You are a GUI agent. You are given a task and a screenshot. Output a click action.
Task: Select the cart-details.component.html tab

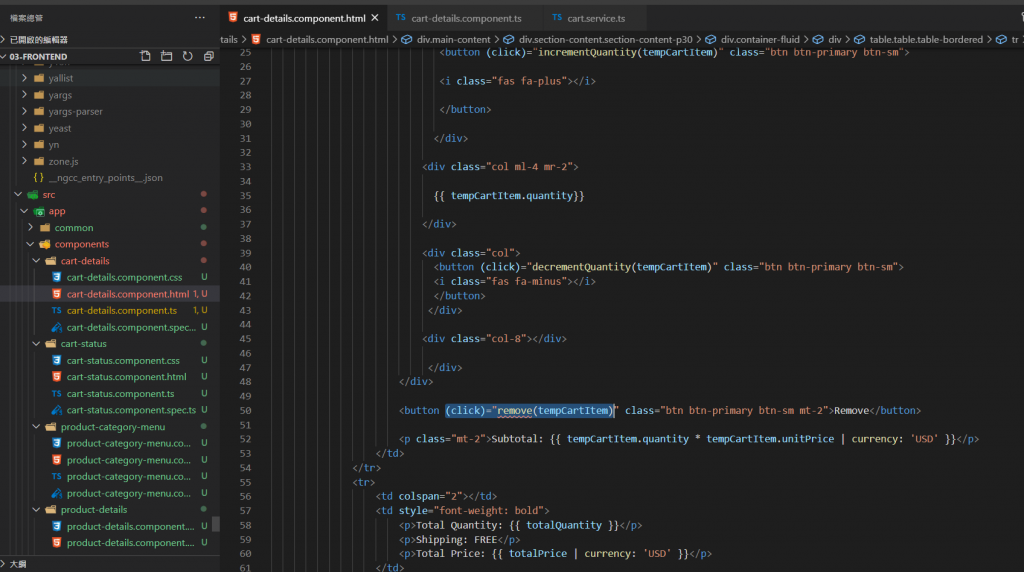click(x=304, y=18)
